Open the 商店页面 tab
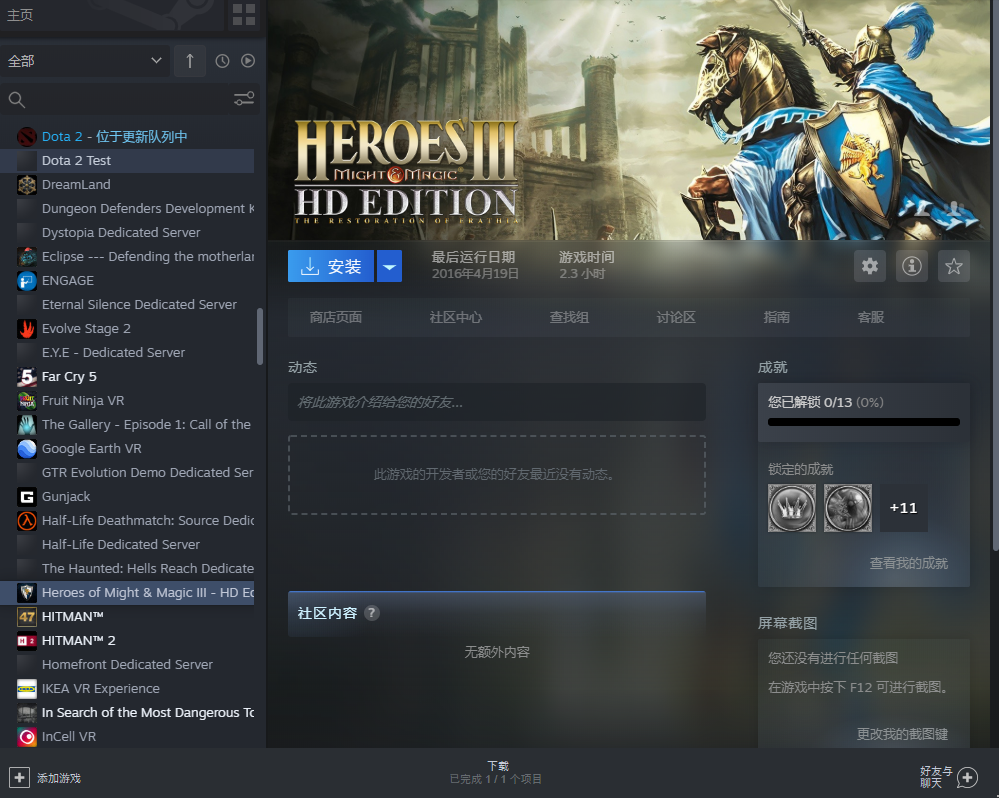999x798 pixels. click(x=336, y=317)
